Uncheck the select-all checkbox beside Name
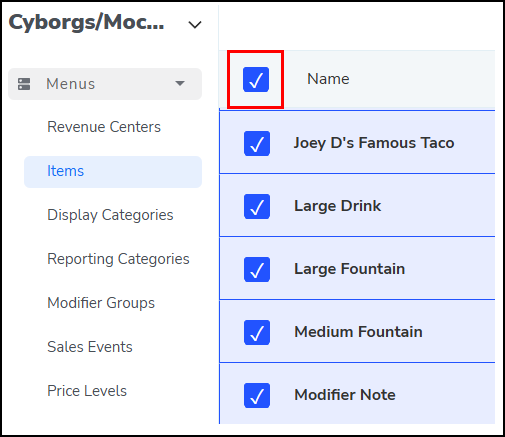The width and height of the screenshot is (505, 437). [256, 79]
